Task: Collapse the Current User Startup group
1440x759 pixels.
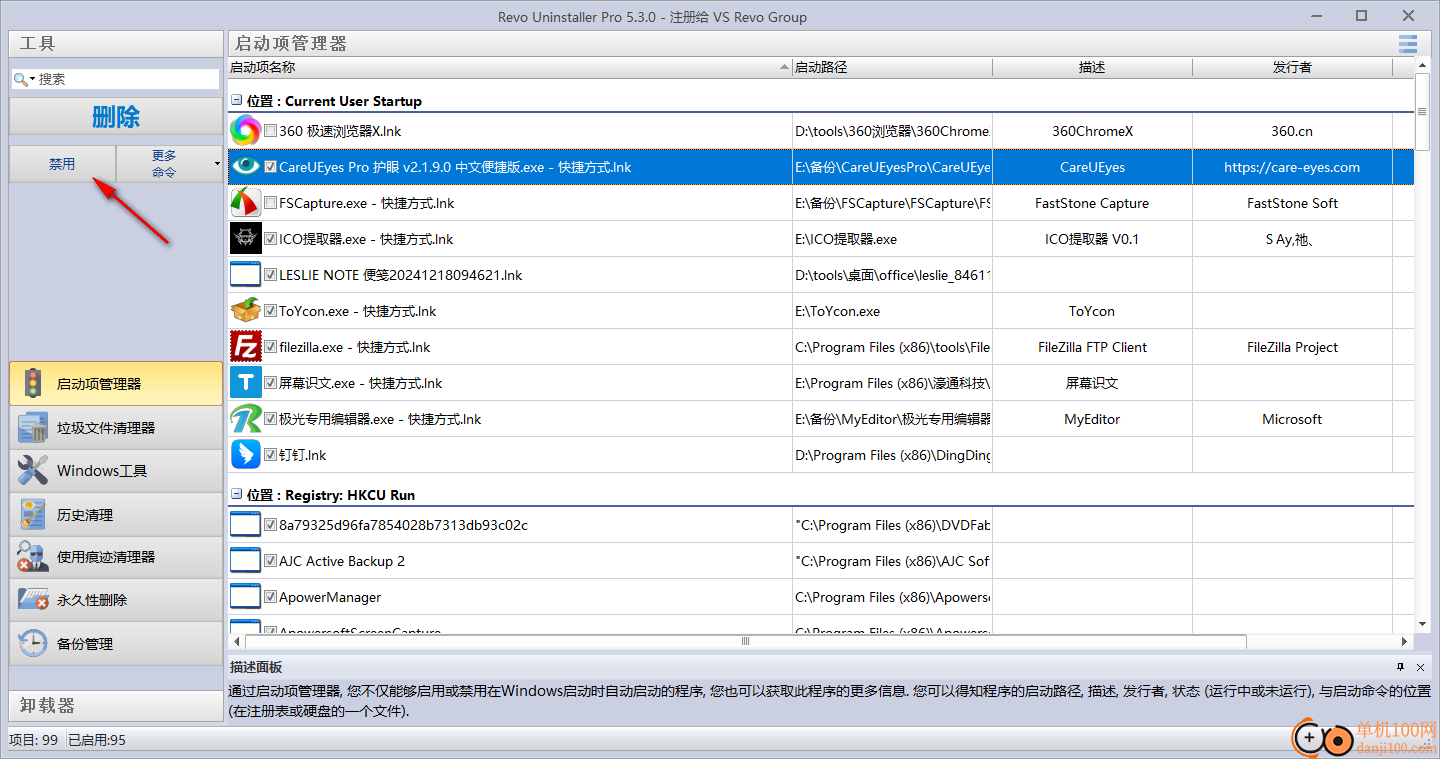Action: tap(237, 101)
